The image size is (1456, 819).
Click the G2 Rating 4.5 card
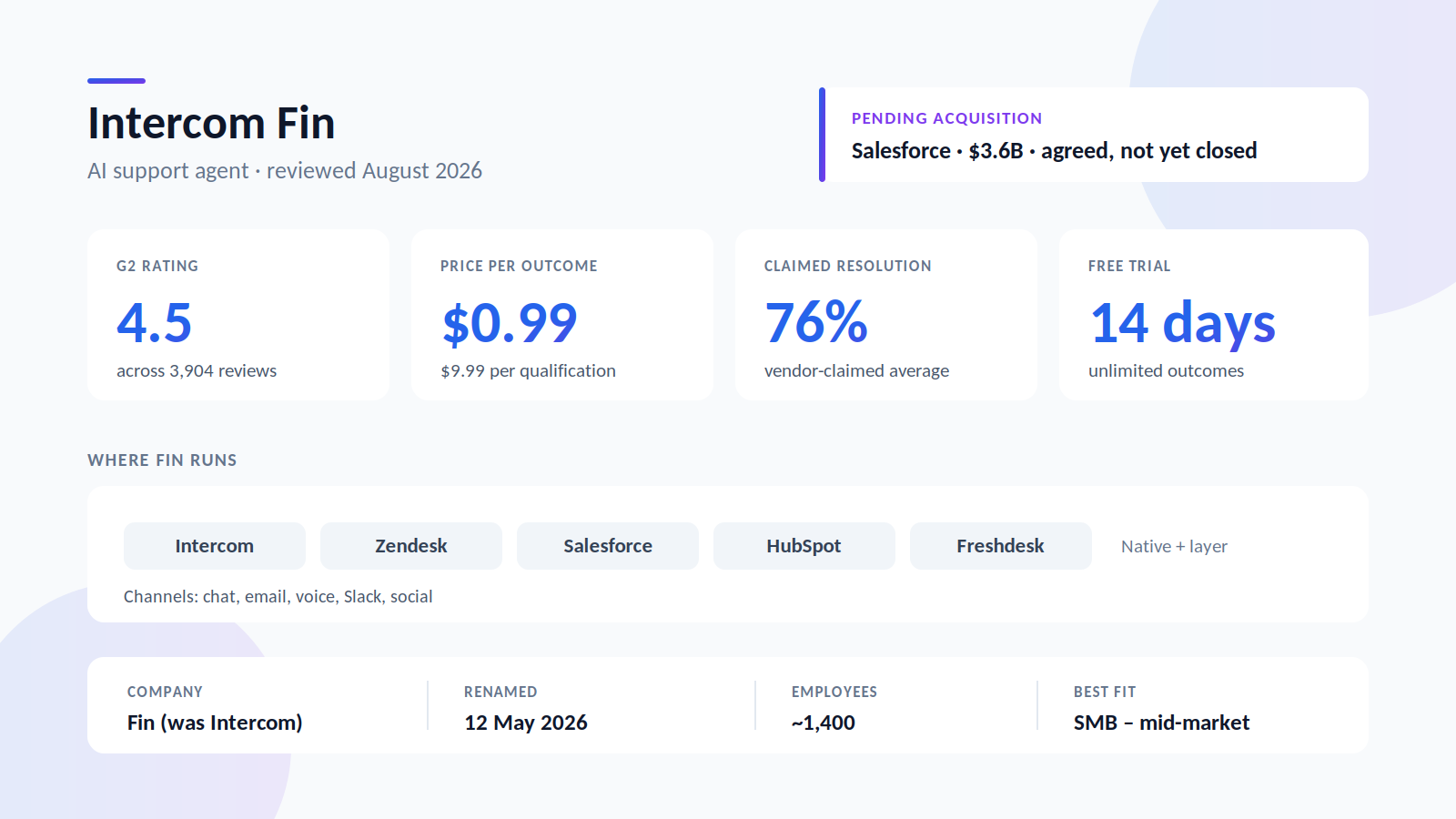238,315
